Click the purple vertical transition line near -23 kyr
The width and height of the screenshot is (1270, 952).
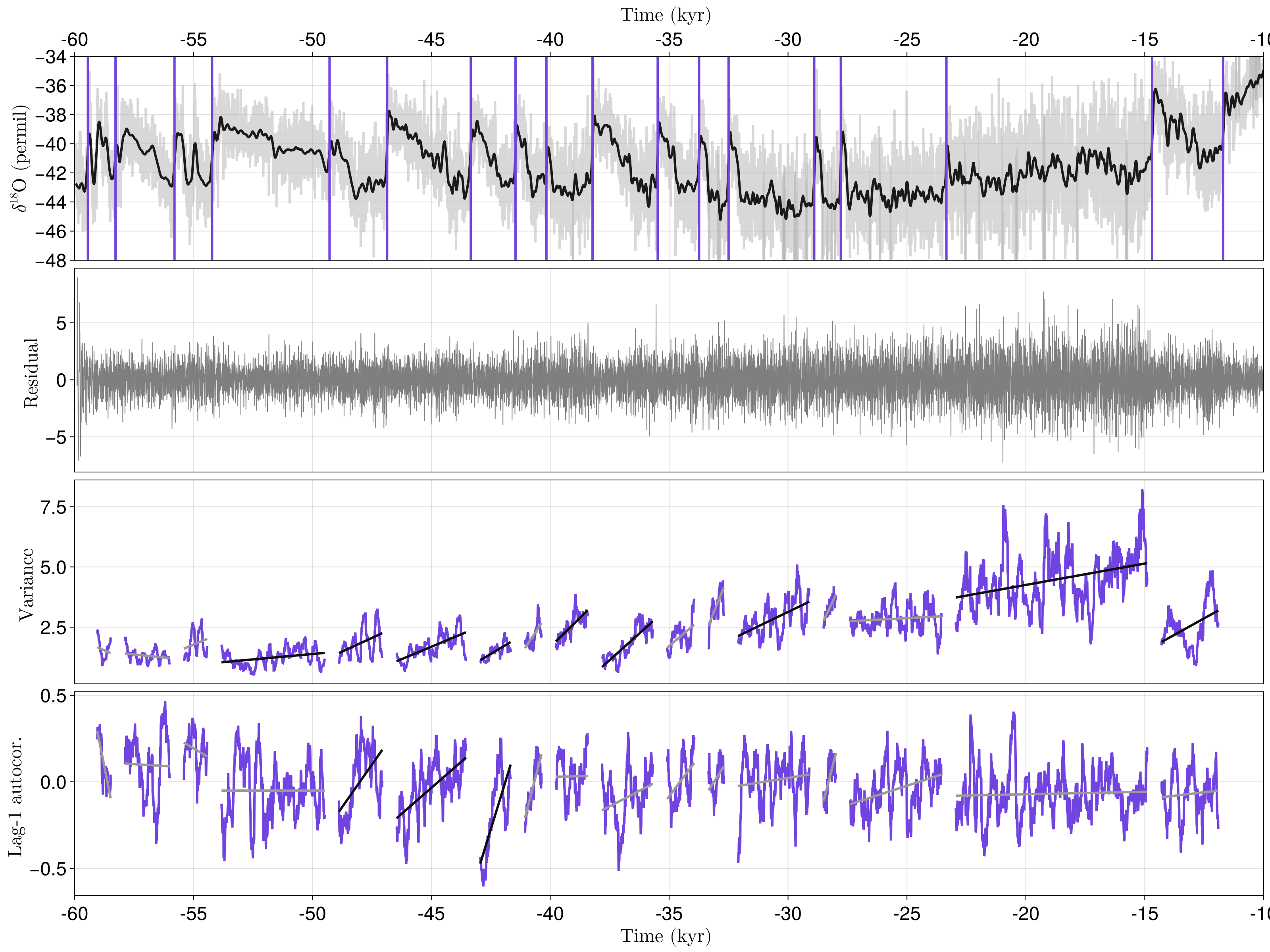[946, 158]
